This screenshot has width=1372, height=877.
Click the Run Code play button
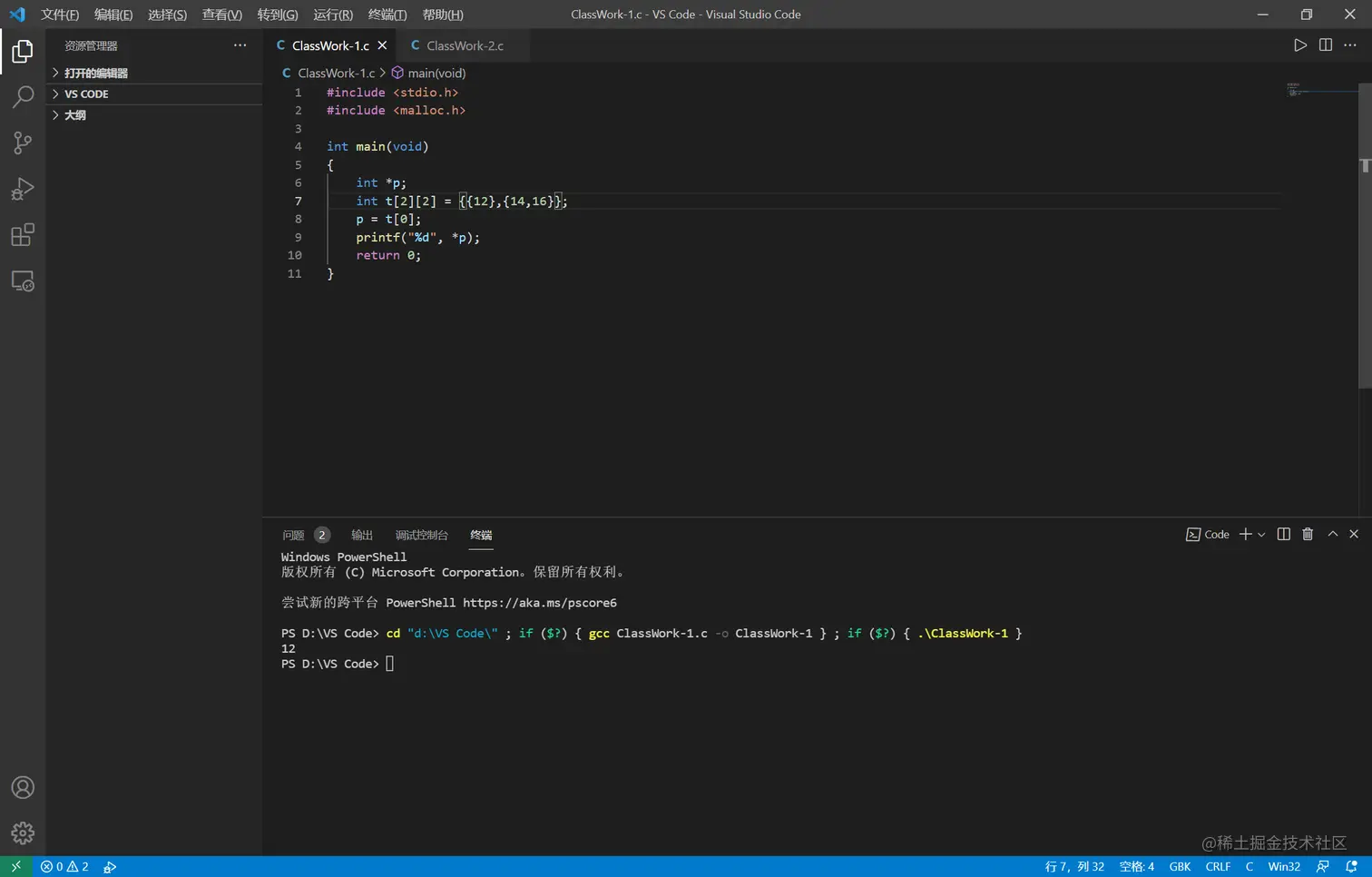pos(1300,45)
